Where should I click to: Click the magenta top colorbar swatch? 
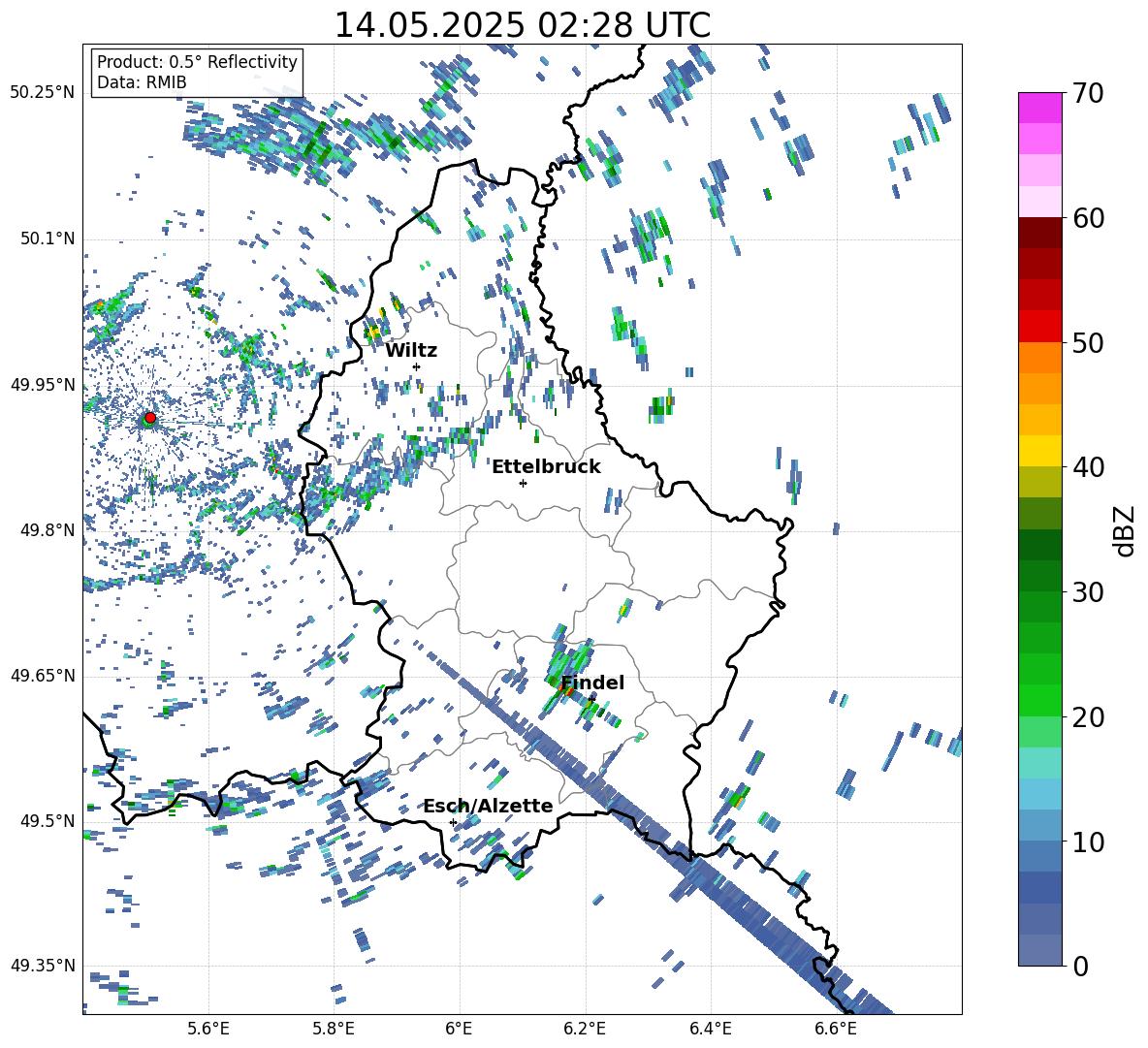point(1040,108)
